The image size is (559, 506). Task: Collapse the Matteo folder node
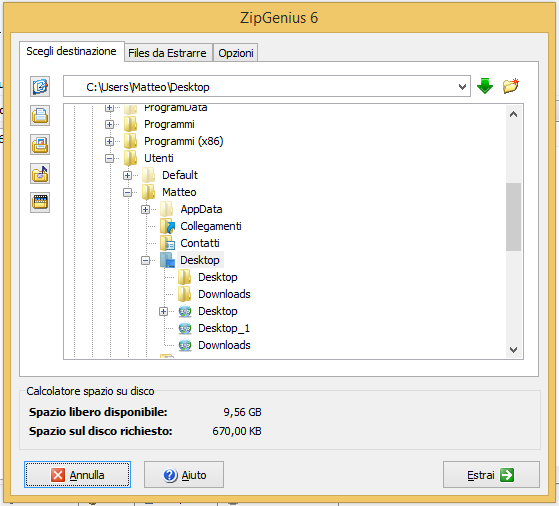[x=127, y=193]
